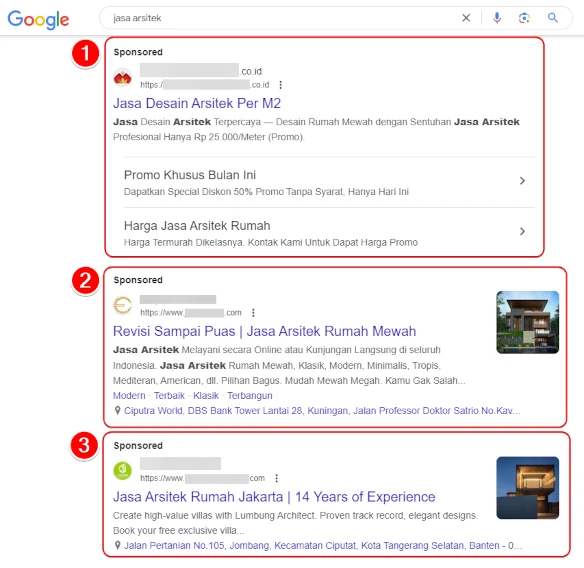Open Harga Jasa Arsitek Rumah sitelink
This screenshot has height=568, width=584.
(197, 226)
